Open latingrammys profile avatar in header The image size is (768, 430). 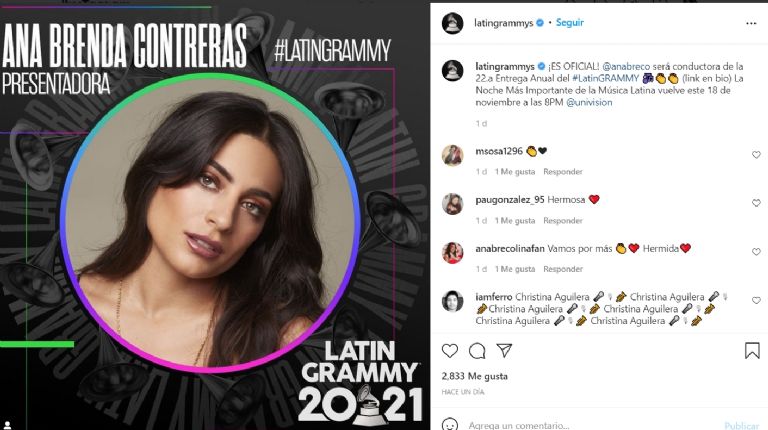point(452,23)
